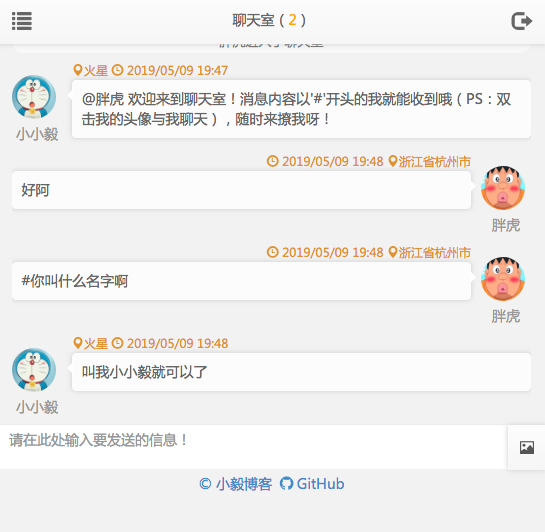Image resolution: width=545 pixels, height=532 pixels.
Task: Click 胖虎 avatar beside 好阿 message
Action: [503, 188]
